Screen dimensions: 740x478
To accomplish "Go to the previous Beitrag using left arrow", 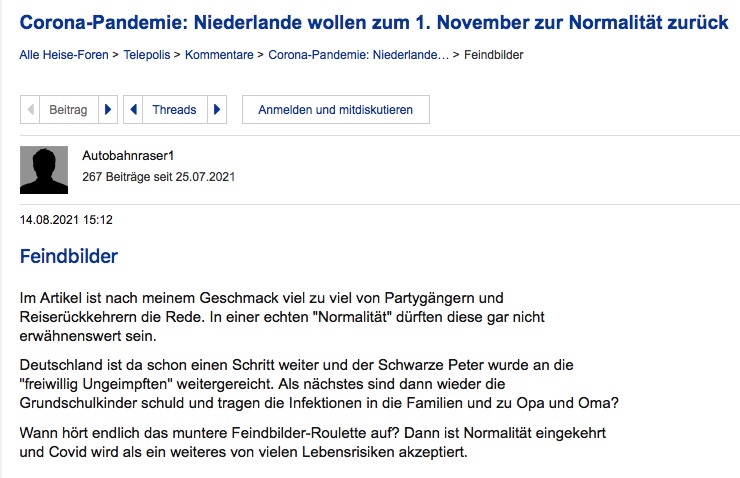I will coord(30,110).
